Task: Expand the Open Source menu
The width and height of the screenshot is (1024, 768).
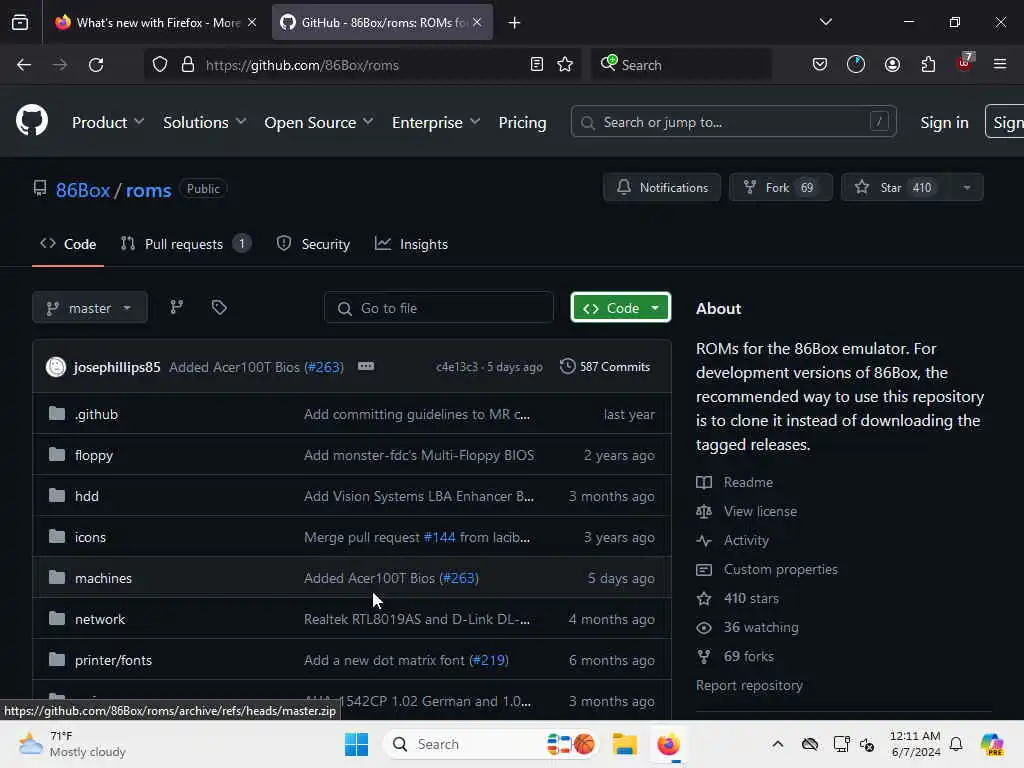Action: click(x=319, y=122)
